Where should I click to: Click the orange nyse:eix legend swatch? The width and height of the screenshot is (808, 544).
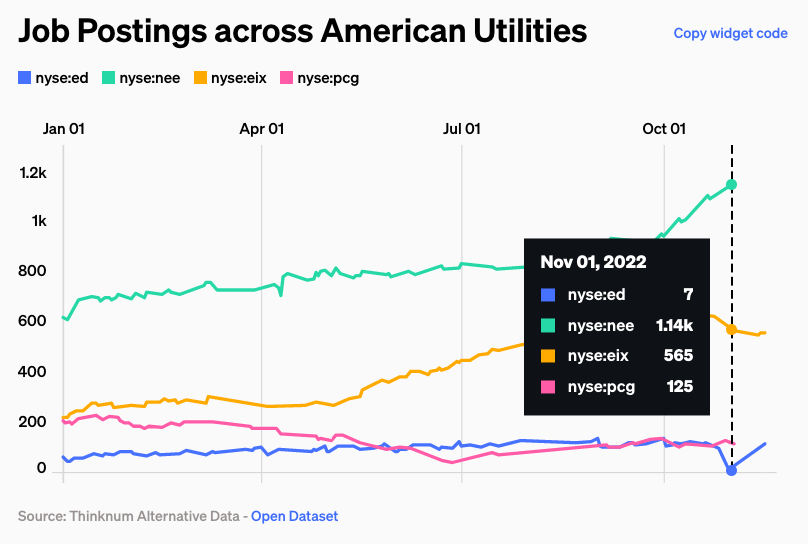200,78
